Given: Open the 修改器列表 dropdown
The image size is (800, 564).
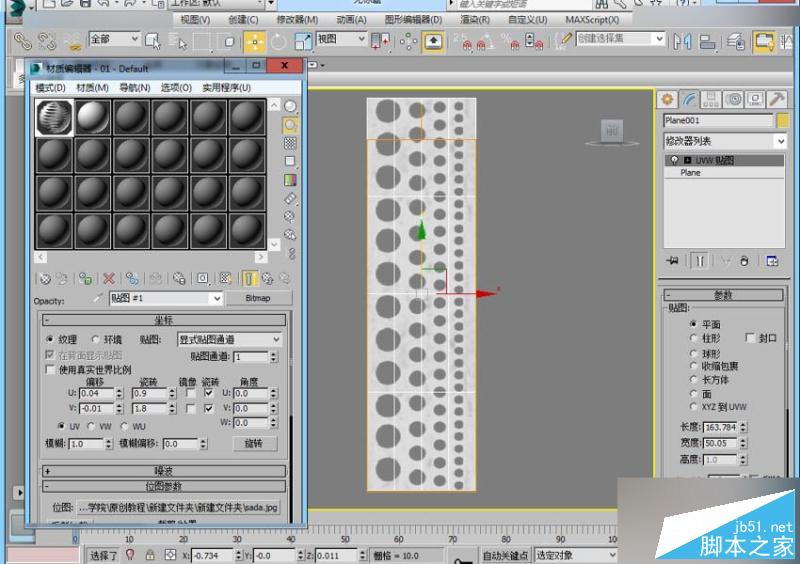Looking at the screenshot, I should (724, 141).
